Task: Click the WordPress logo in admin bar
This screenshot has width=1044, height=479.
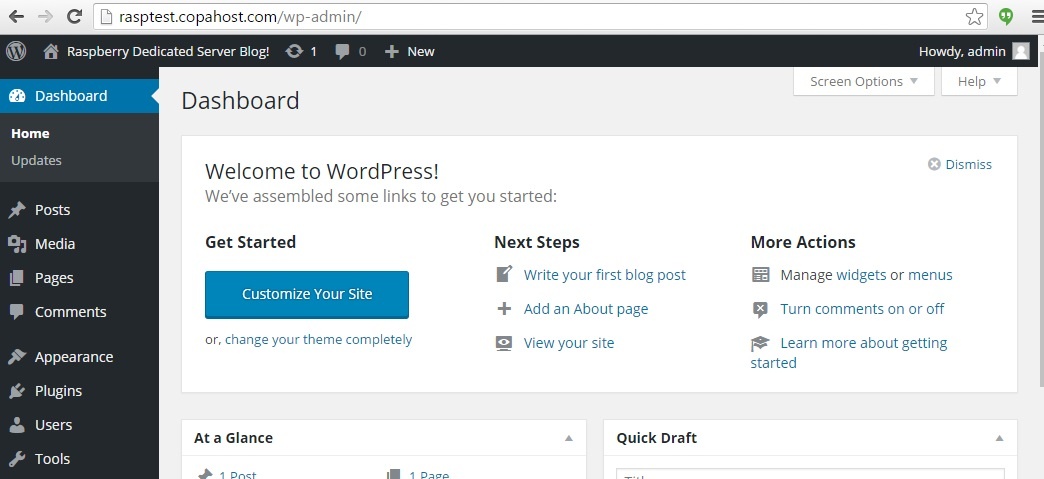Action: coord(16,51)
